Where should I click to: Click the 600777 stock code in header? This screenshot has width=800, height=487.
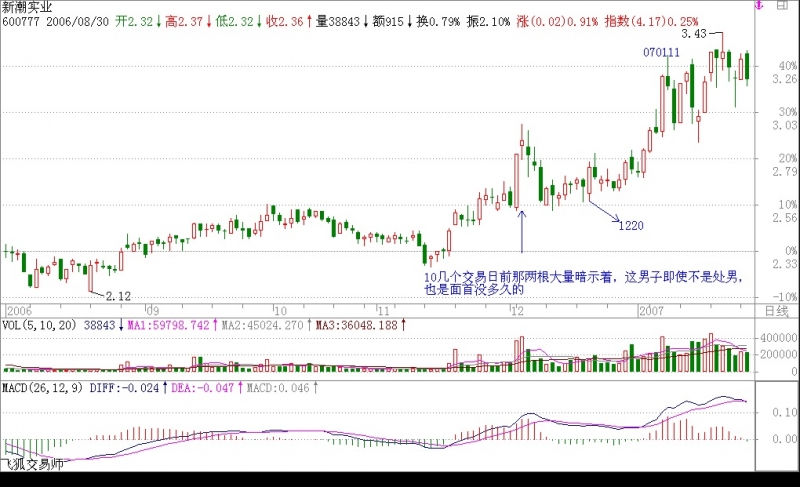[x=22, y=20]
